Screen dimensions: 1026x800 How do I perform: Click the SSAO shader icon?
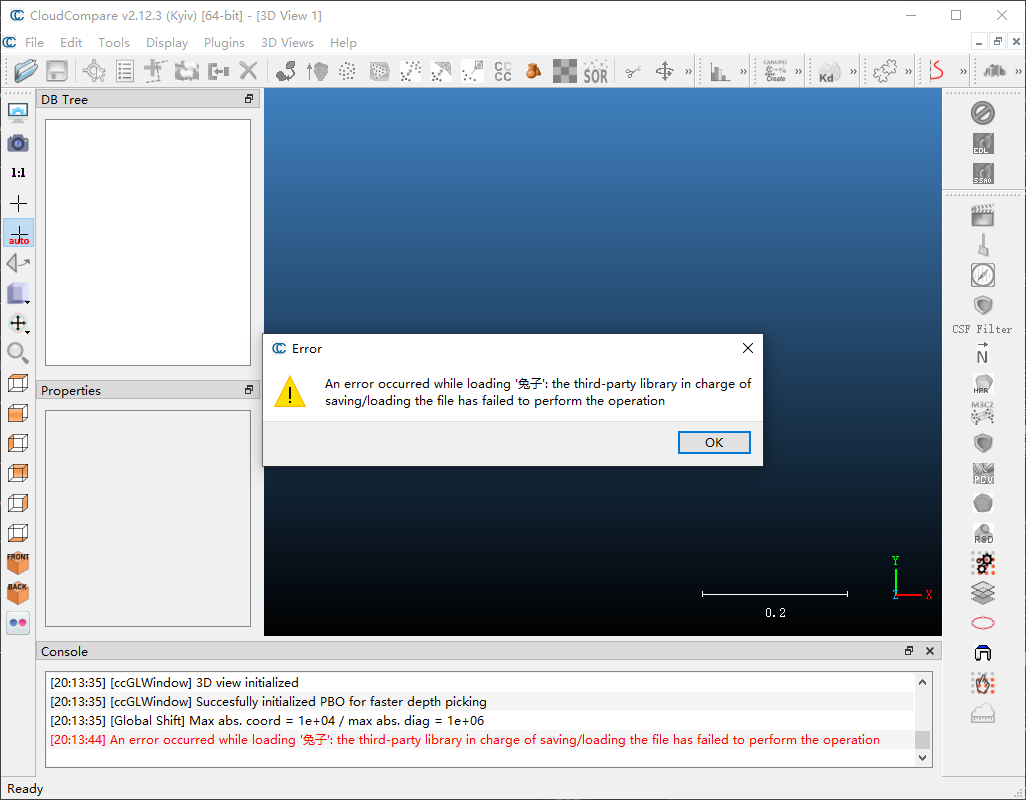[x=983, y=173]
